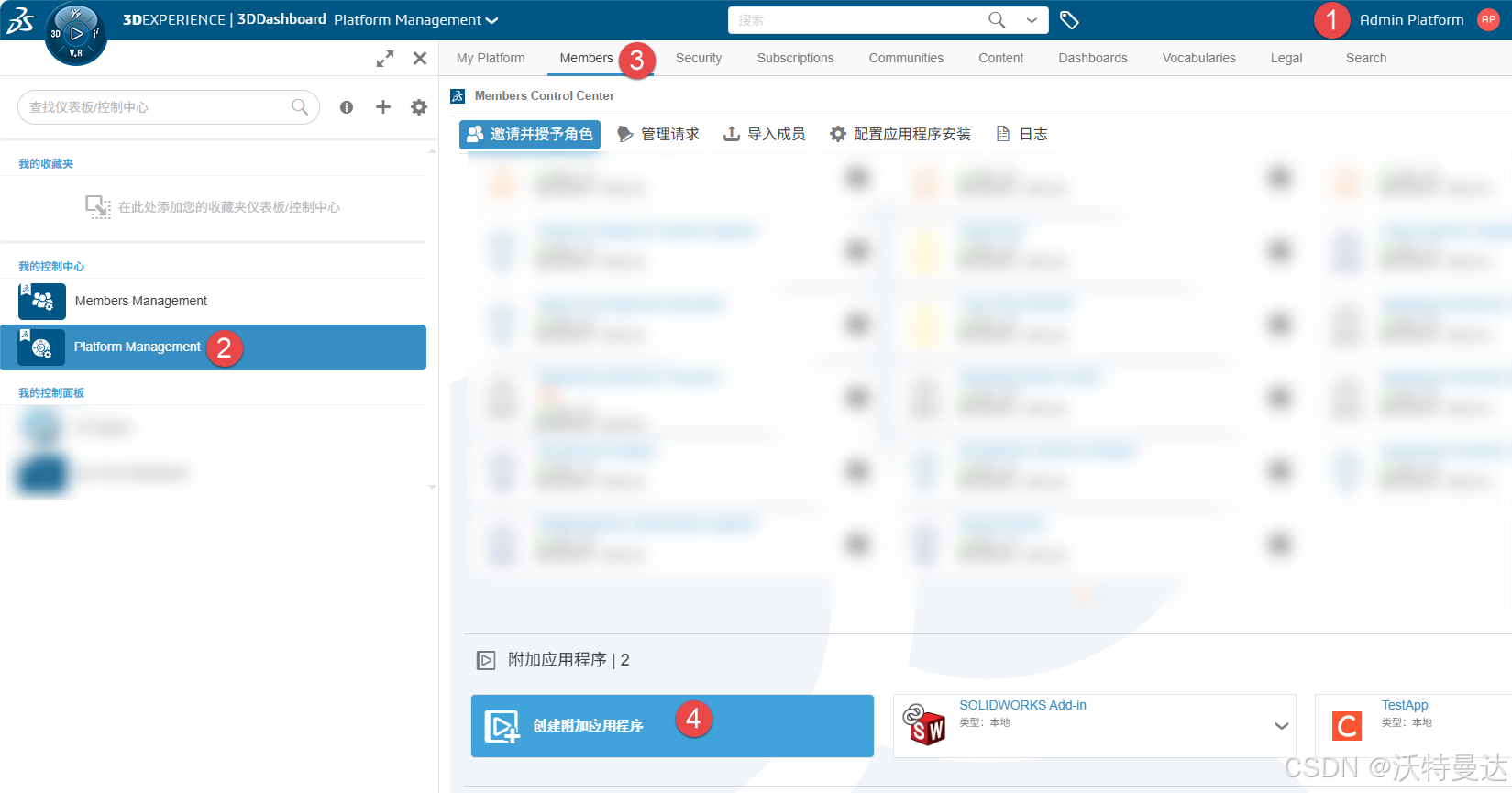This screenshot has width=1512, height=793.
Task: Click the Platform Management icon
Action: pos(42,347)
